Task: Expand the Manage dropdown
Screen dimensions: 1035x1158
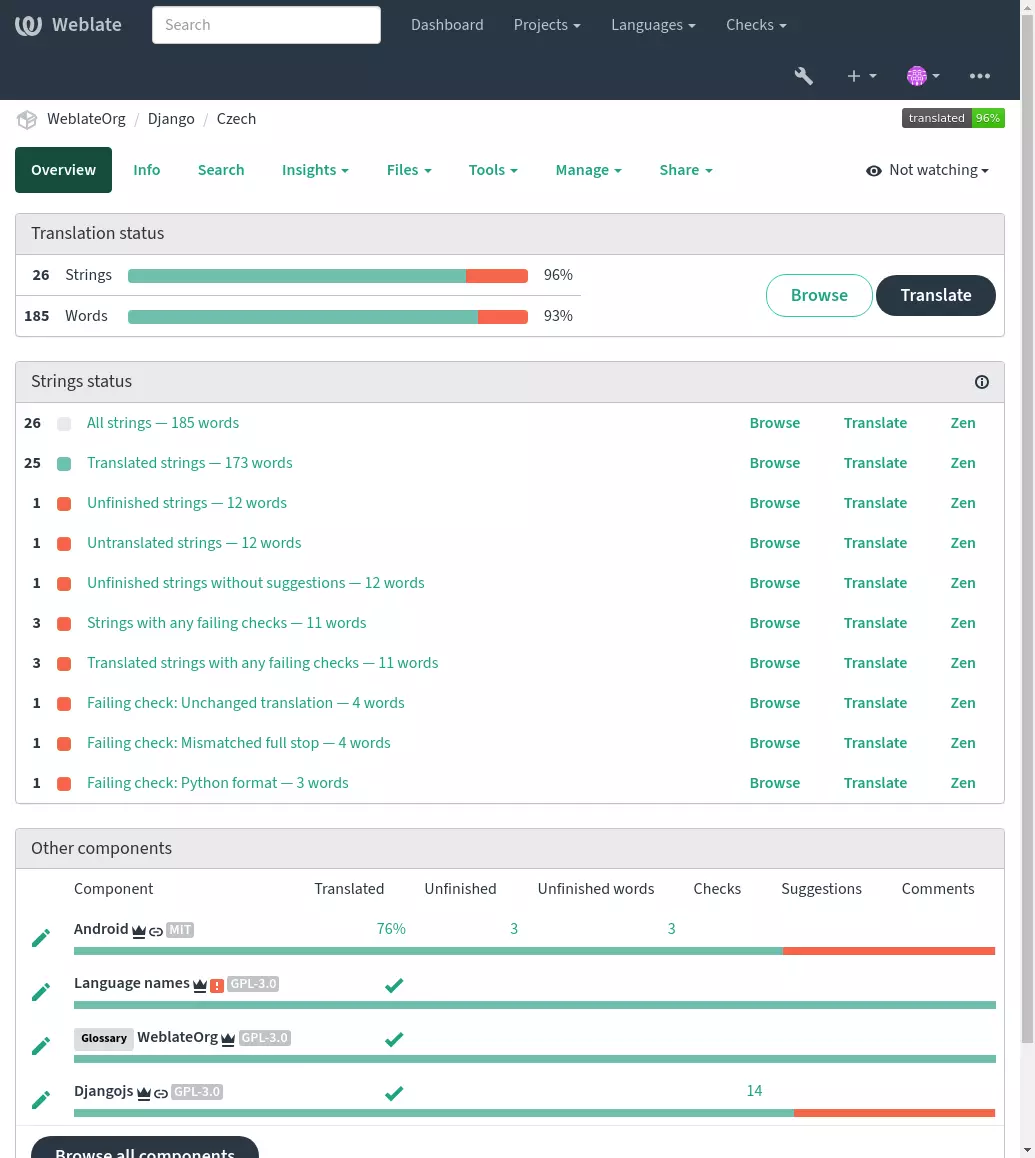Action: click(588, 170)
